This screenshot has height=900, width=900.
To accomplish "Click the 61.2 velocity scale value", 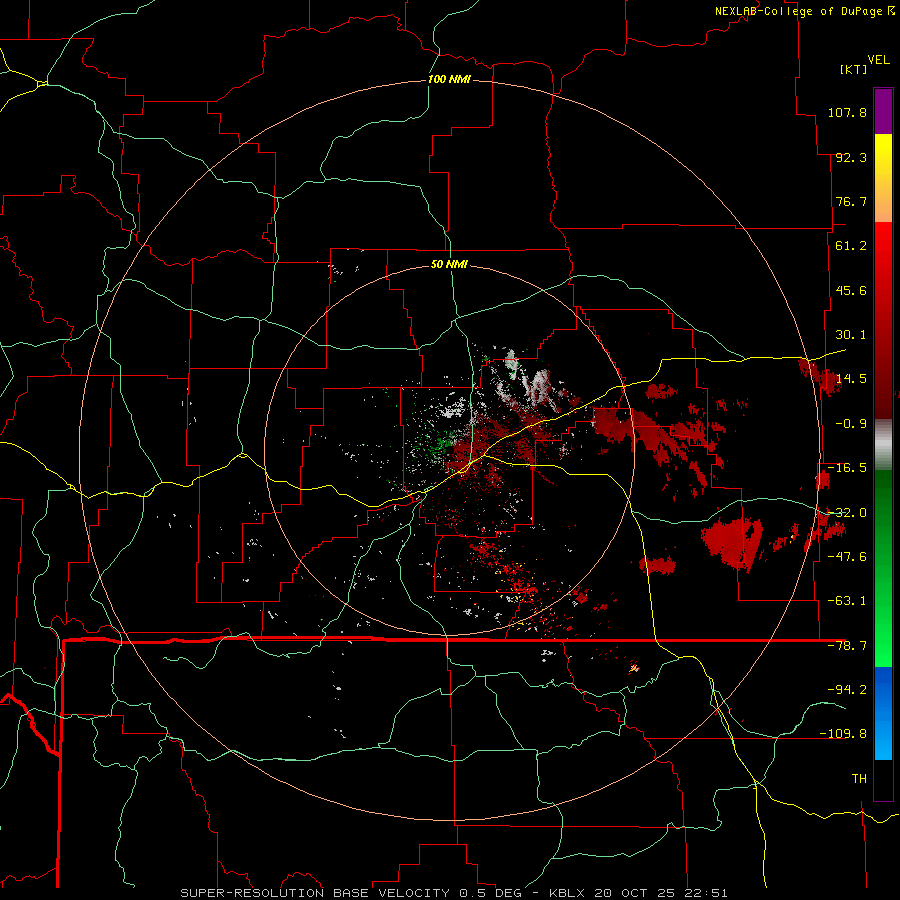I will (x=851, y=246).
